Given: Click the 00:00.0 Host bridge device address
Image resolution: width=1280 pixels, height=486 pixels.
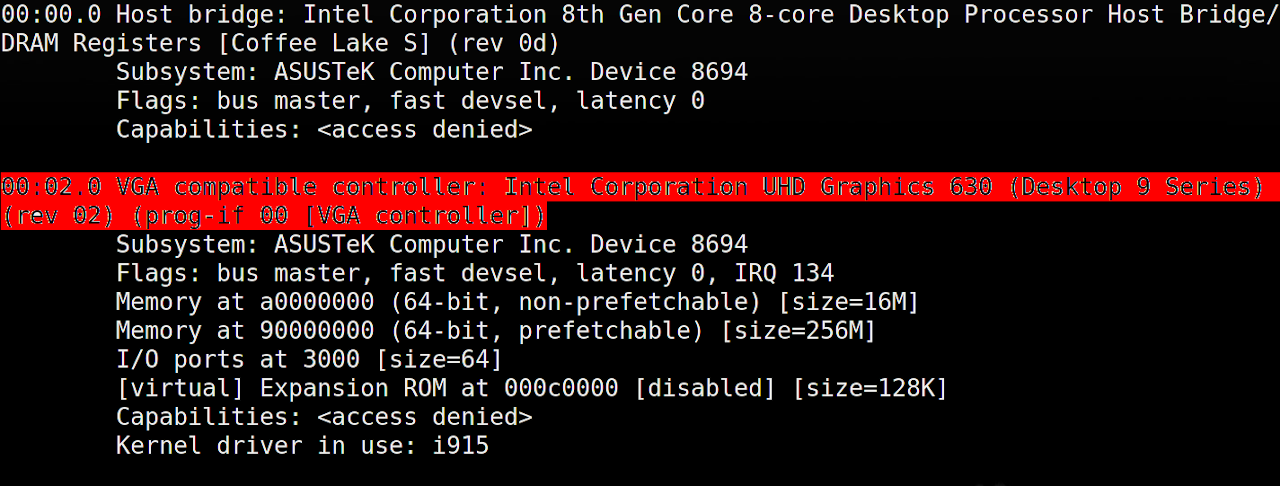Looking at the screenshot, I should [x=50, y=15].
